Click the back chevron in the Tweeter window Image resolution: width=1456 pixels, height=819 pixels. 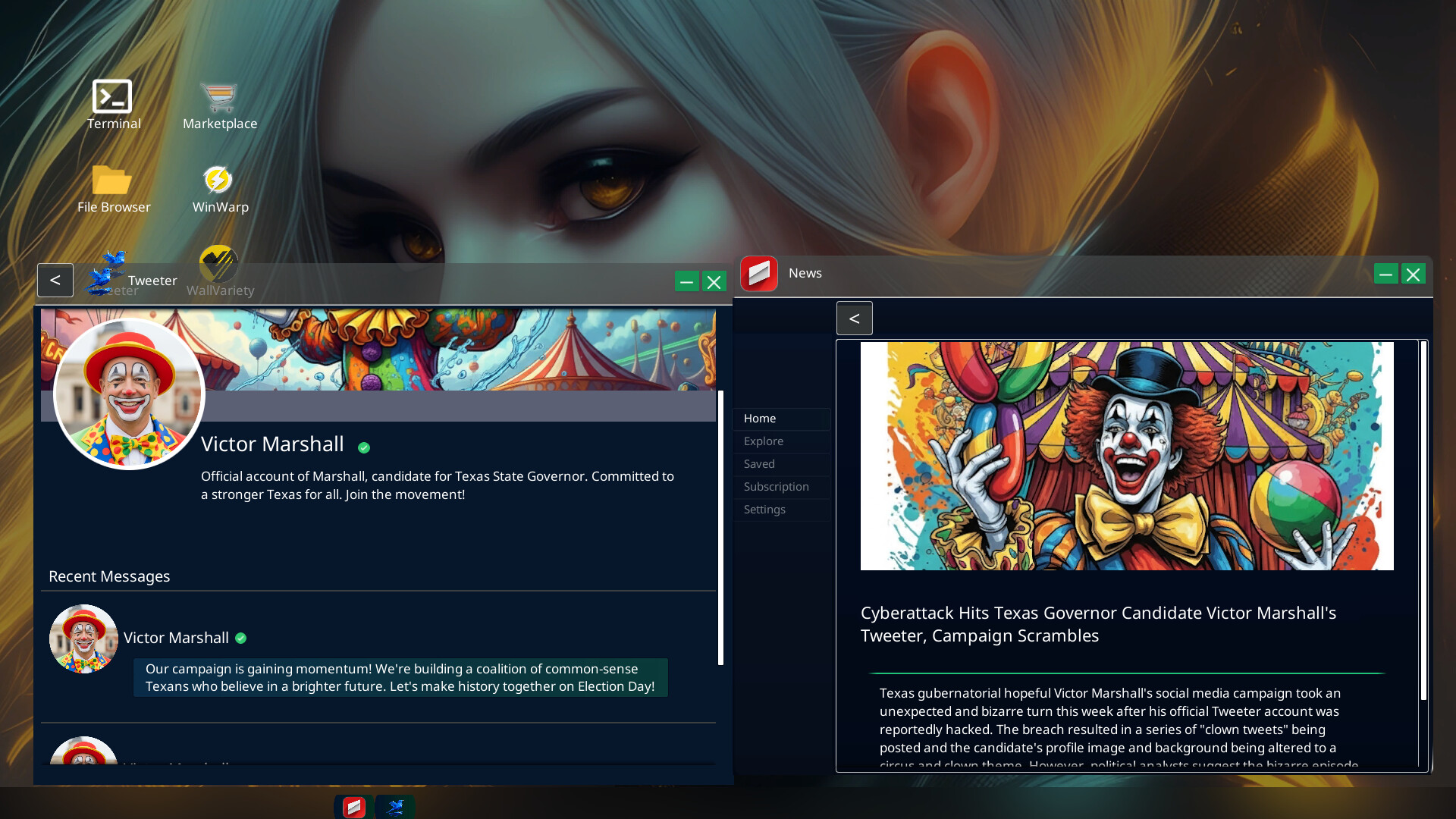pyautogui.click(x=55, y=280)
